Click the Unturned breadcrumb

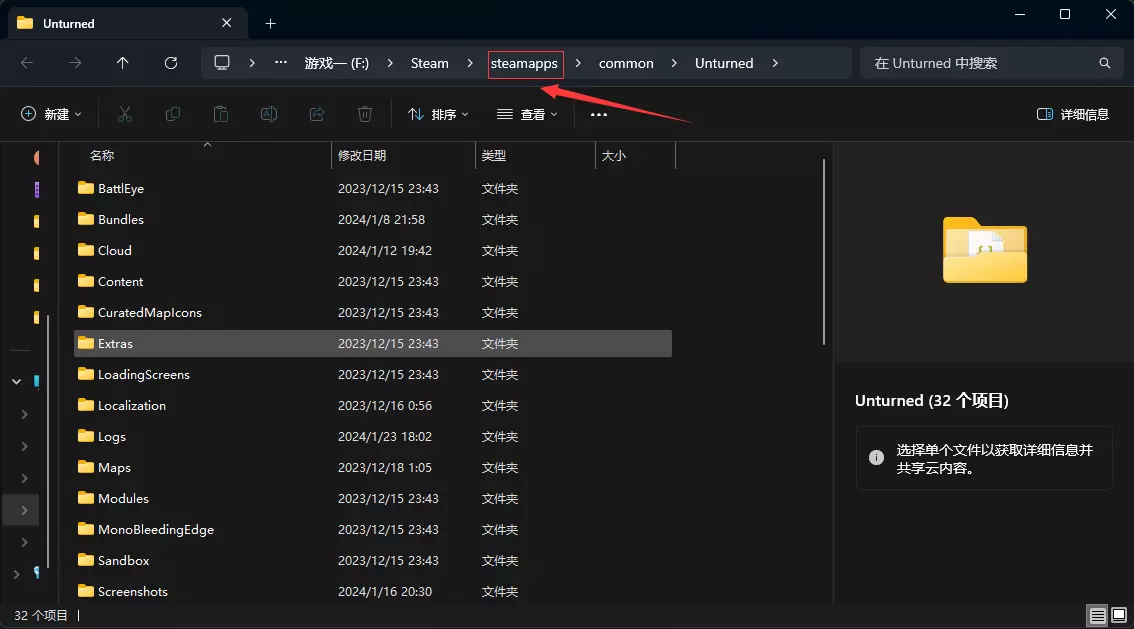(724, 63)
